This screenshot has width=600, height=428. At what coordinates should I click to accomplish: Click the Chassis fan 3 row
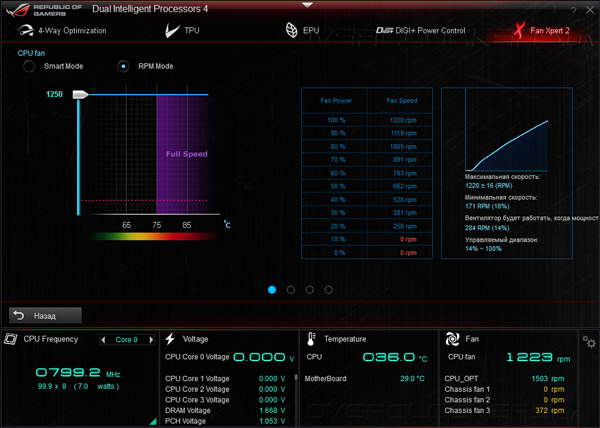pyautogui.click(x=504, y=410)
